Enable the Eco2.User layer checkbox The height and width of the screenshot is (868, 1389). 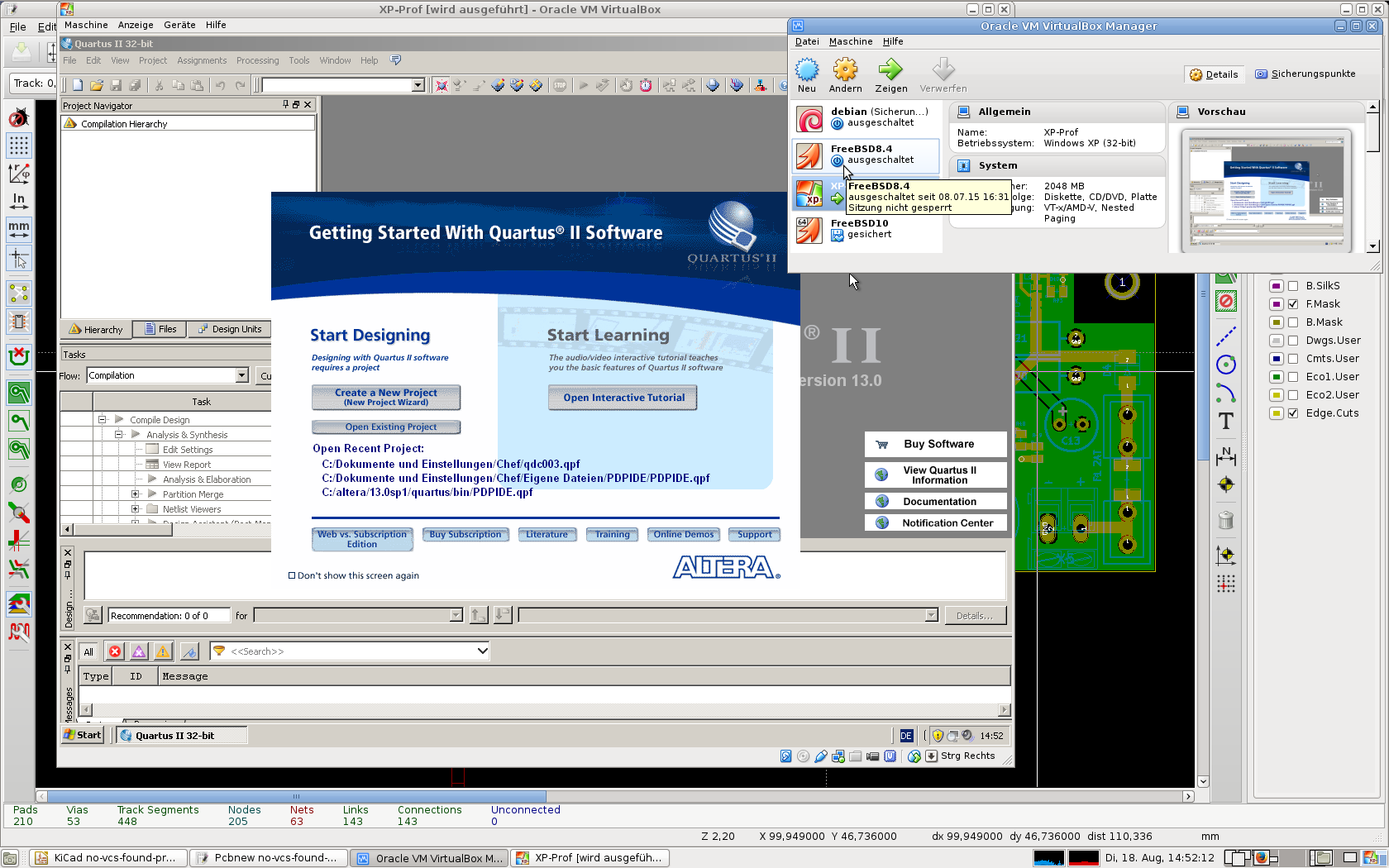(1293, 395)
